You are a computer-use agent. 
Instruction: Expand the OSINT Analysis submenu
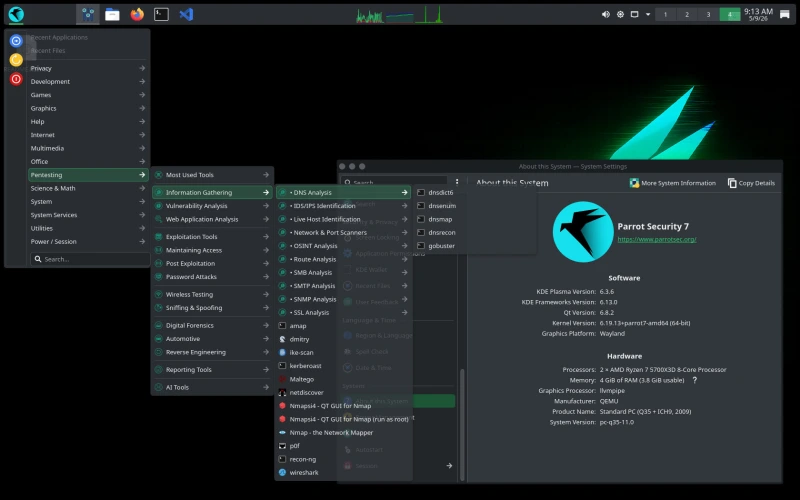(x=343, y=245)
